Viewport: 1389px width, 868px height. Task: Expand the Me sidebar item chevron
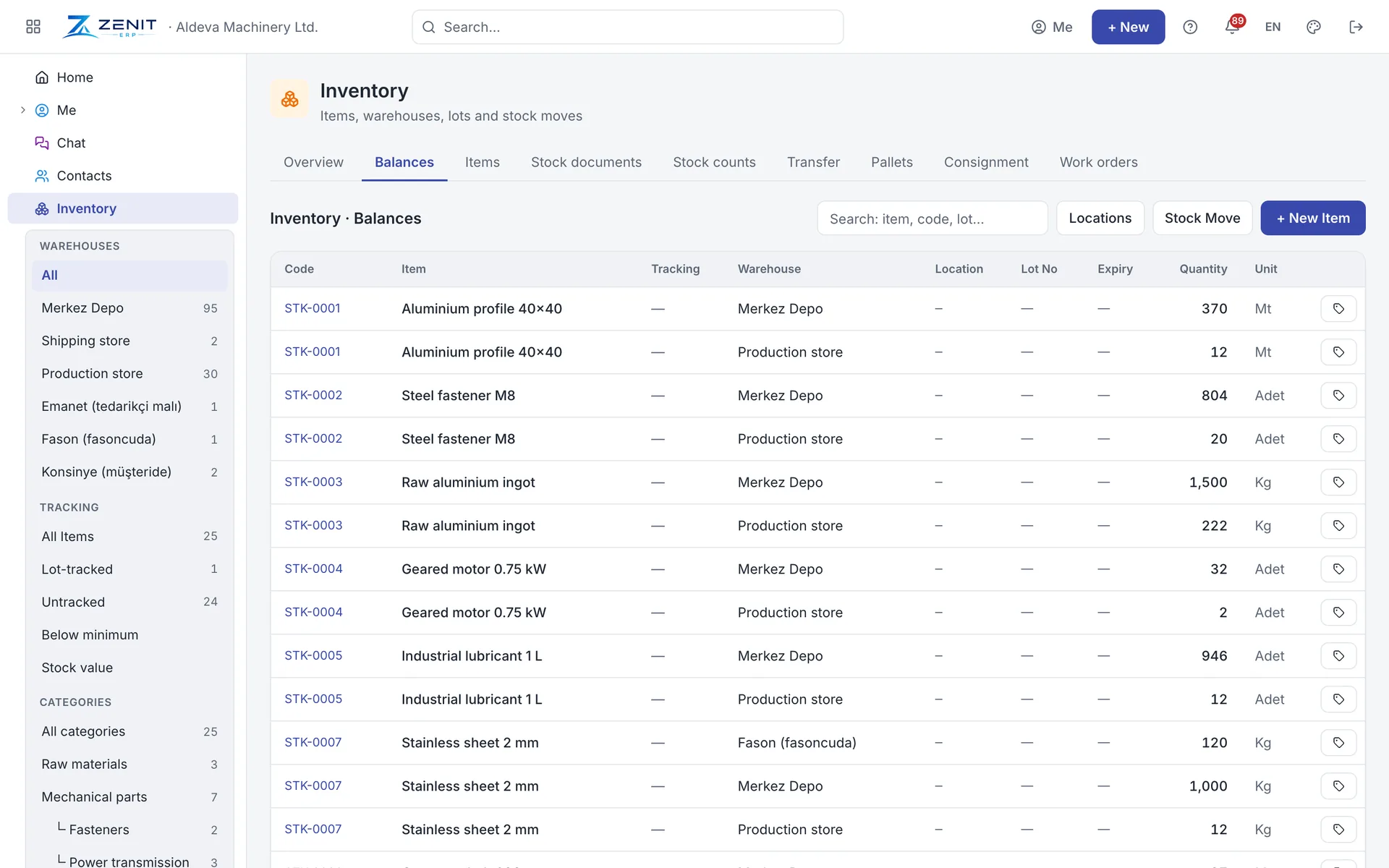point(22,110)
